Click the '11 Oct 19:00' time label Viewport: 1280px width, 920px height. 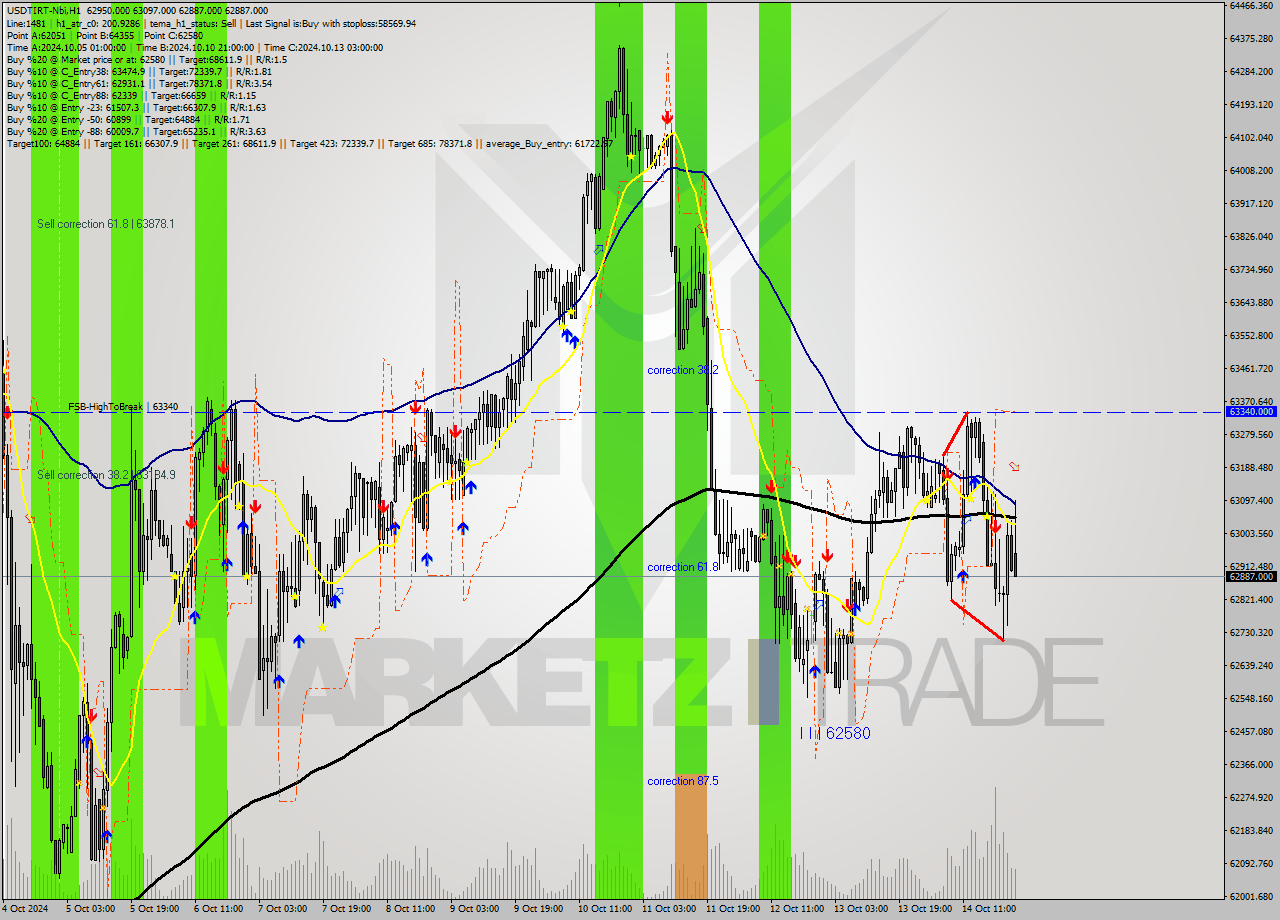pyautogui.click(x=733, y=909)
